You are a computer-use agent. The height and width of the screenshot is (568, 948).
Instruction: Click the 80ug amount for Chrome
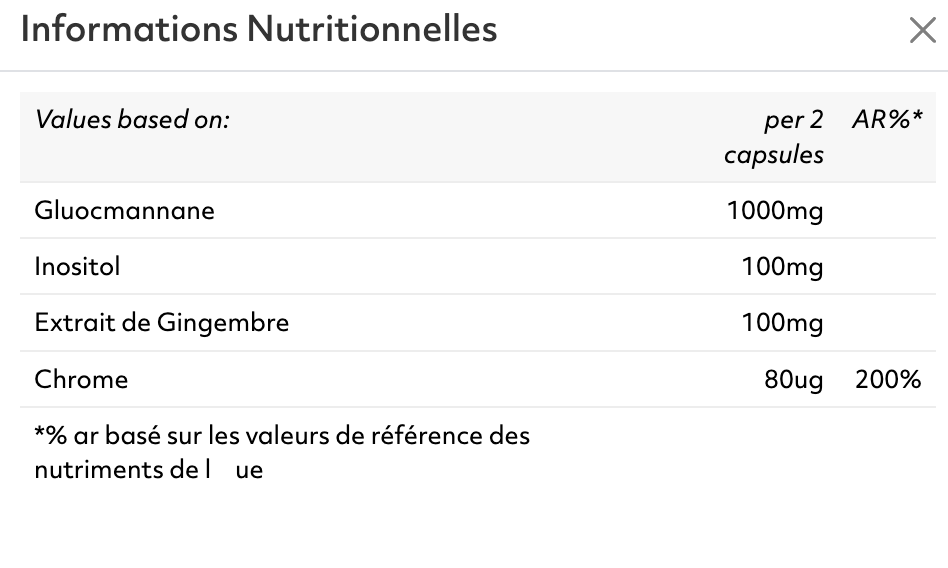793,380
